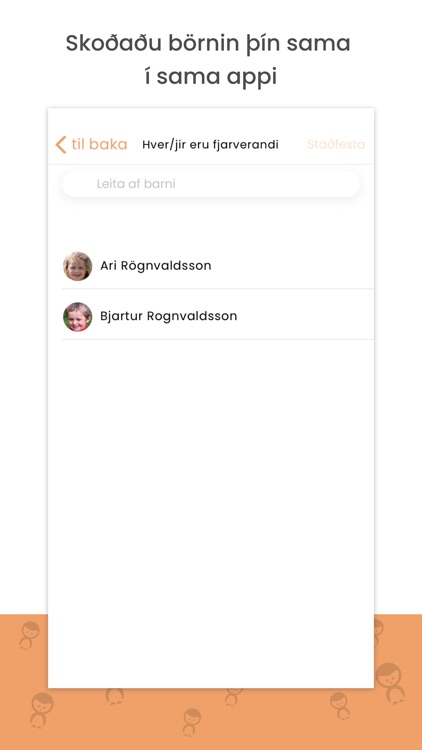
Task: Click the headline line "í sama appi"
Action: coord(211,77)
